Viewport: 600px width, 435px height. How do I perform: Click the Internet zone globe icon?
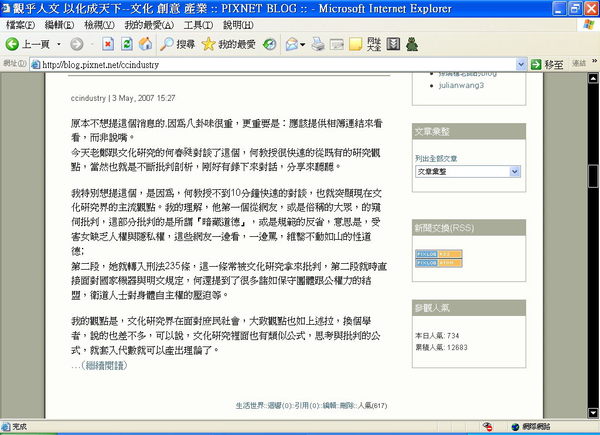click(515, 427)
